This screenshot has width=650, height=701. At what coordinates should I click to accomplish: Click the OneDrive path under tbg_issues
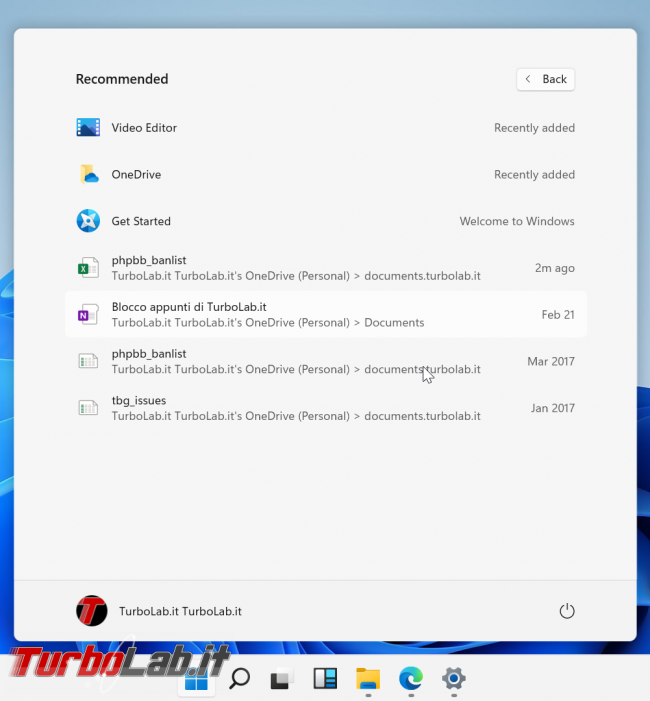pyautogui.click(x=296, y=416)
